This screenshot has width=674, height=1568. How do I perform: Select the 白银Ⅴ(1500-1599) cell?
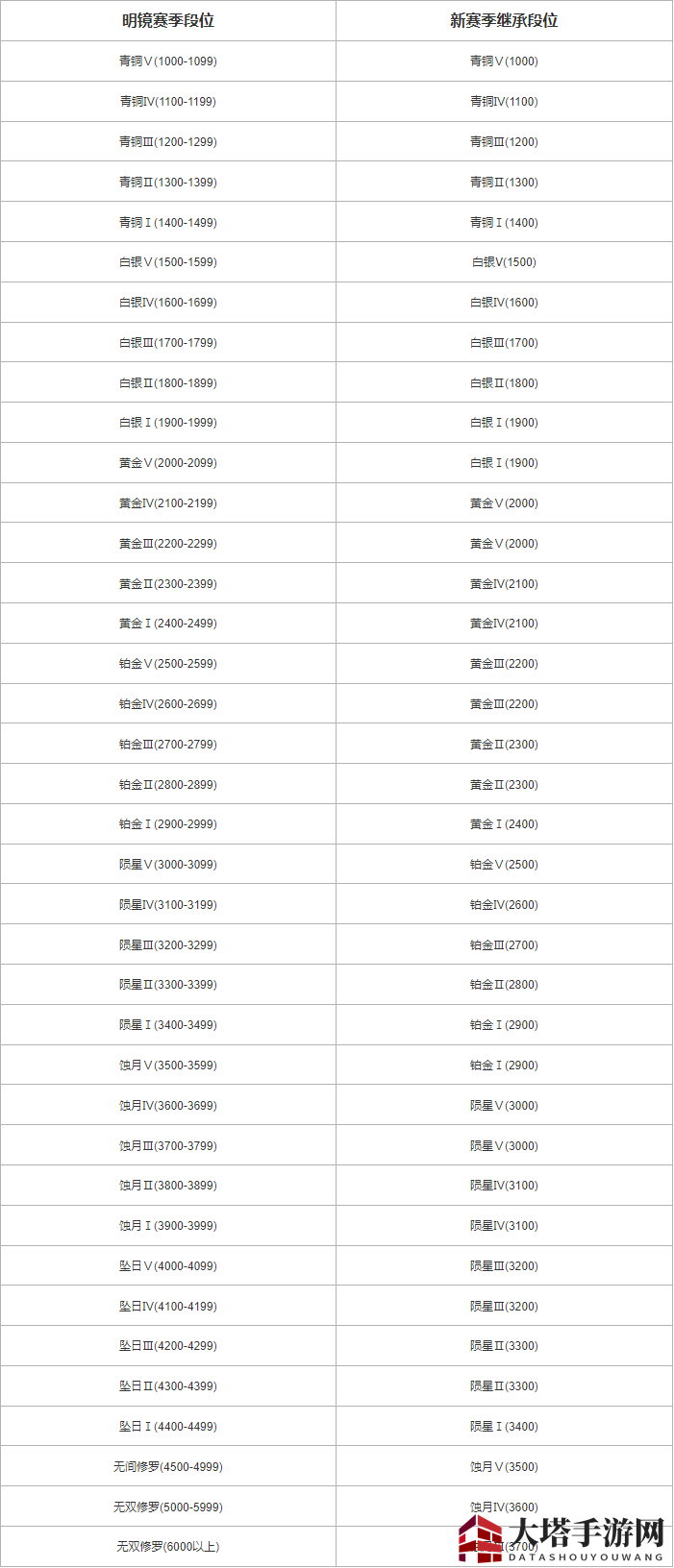[168, 261]
